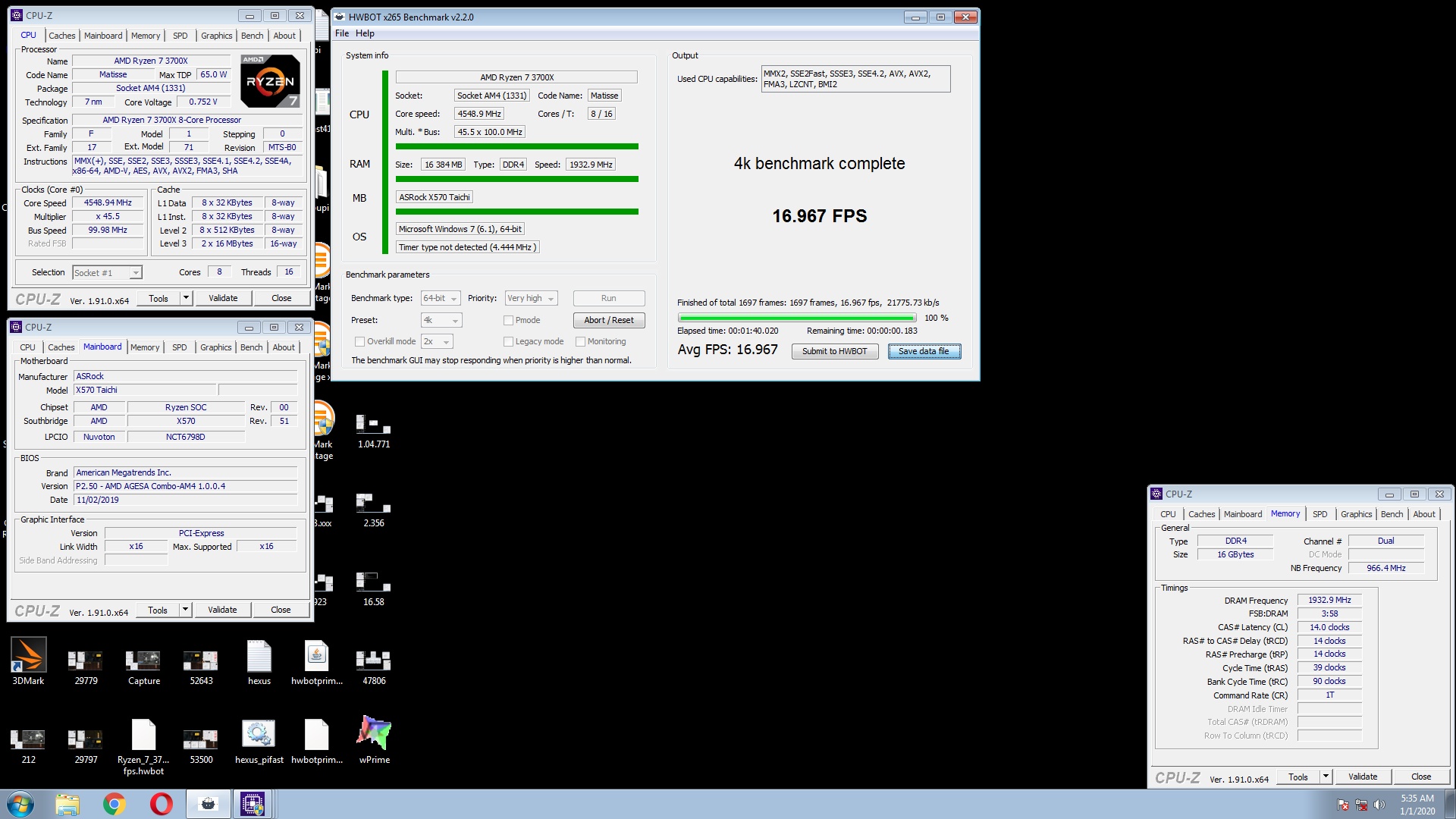Open the 29779 screenshot file icon
Screen dimensions: 1456x819
(x=86, y=662)
